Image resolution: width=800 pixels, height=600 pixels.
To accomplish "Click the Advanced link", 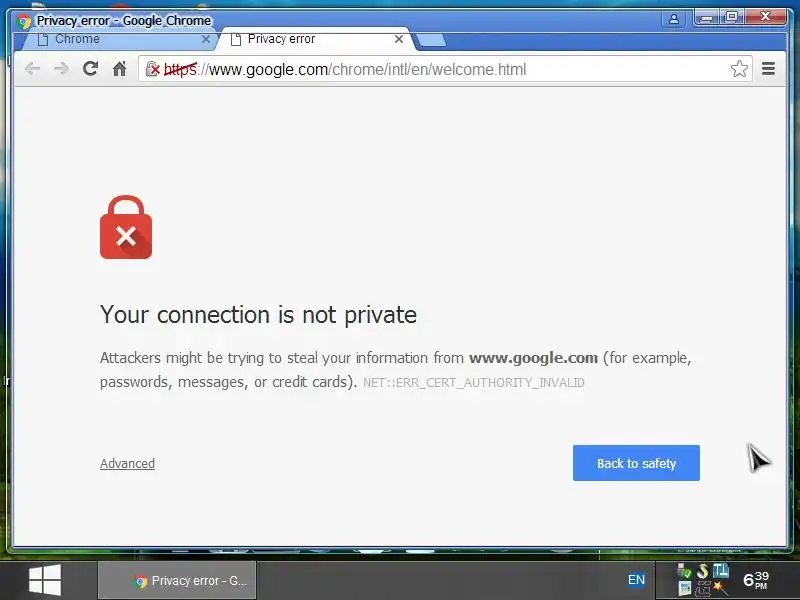I will pos(127,463).
